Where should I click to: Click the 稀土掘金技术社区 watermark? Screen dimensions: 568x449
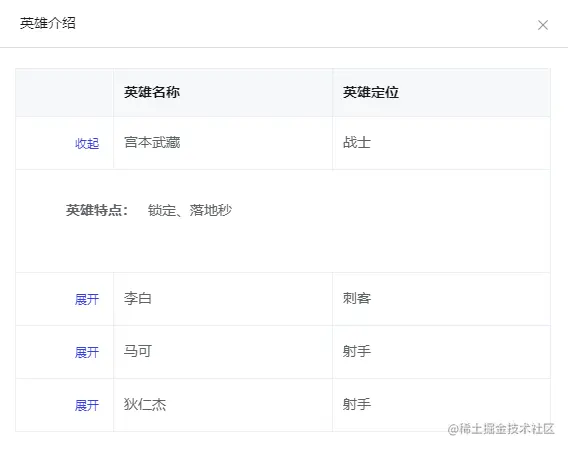501,429
